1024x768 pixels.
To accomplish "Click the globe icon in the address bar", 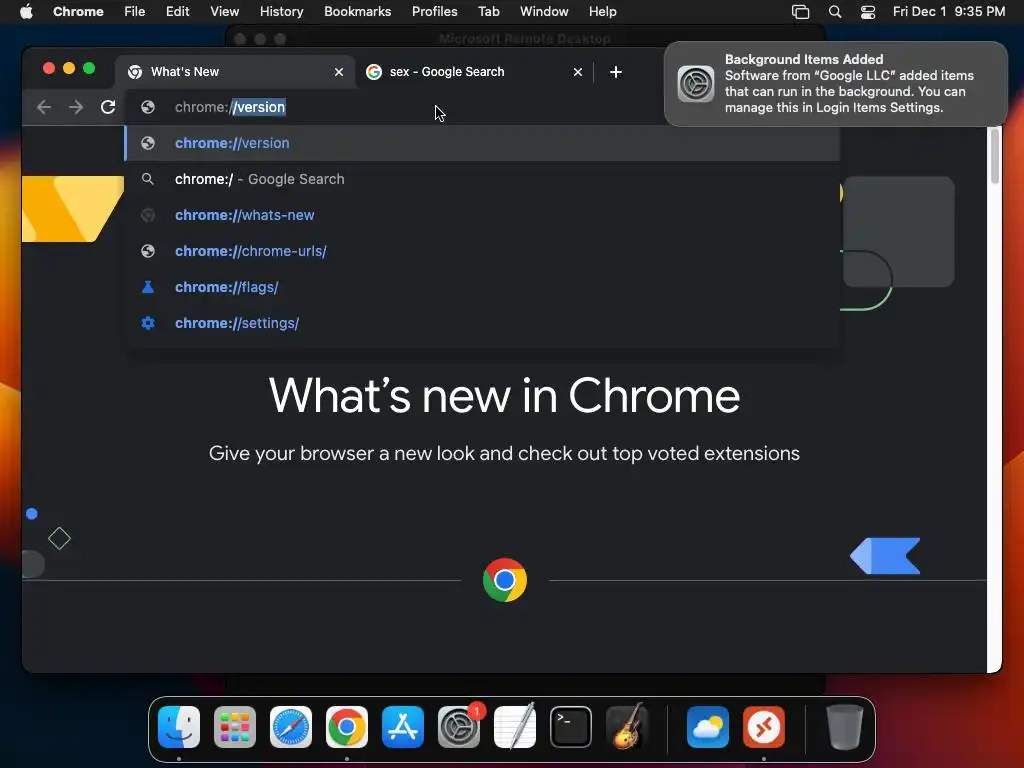I will pos(148,107).
